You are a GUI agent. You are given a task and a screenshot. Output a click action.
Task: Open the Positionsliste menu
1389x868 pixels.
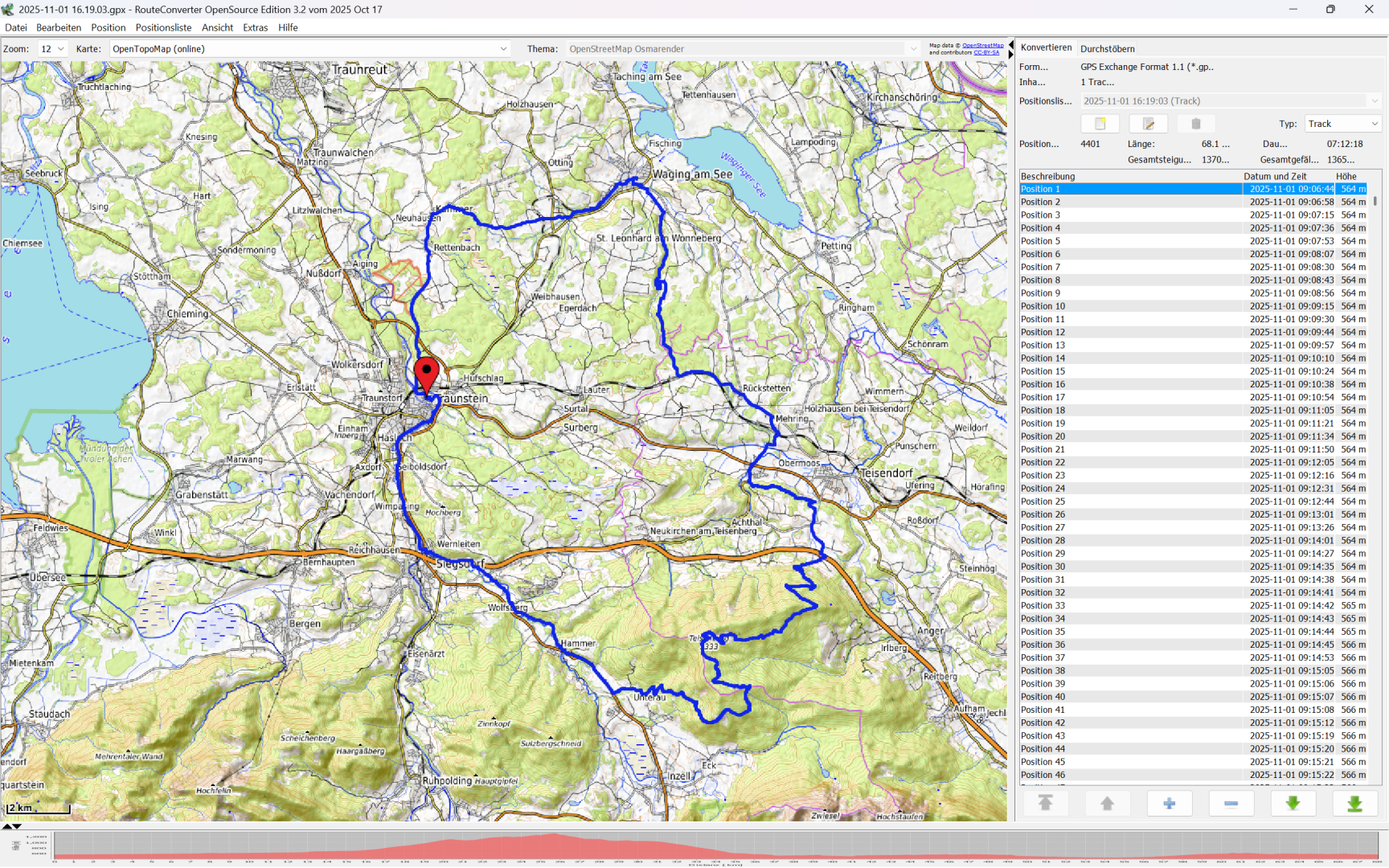click(x=163, y=27)
